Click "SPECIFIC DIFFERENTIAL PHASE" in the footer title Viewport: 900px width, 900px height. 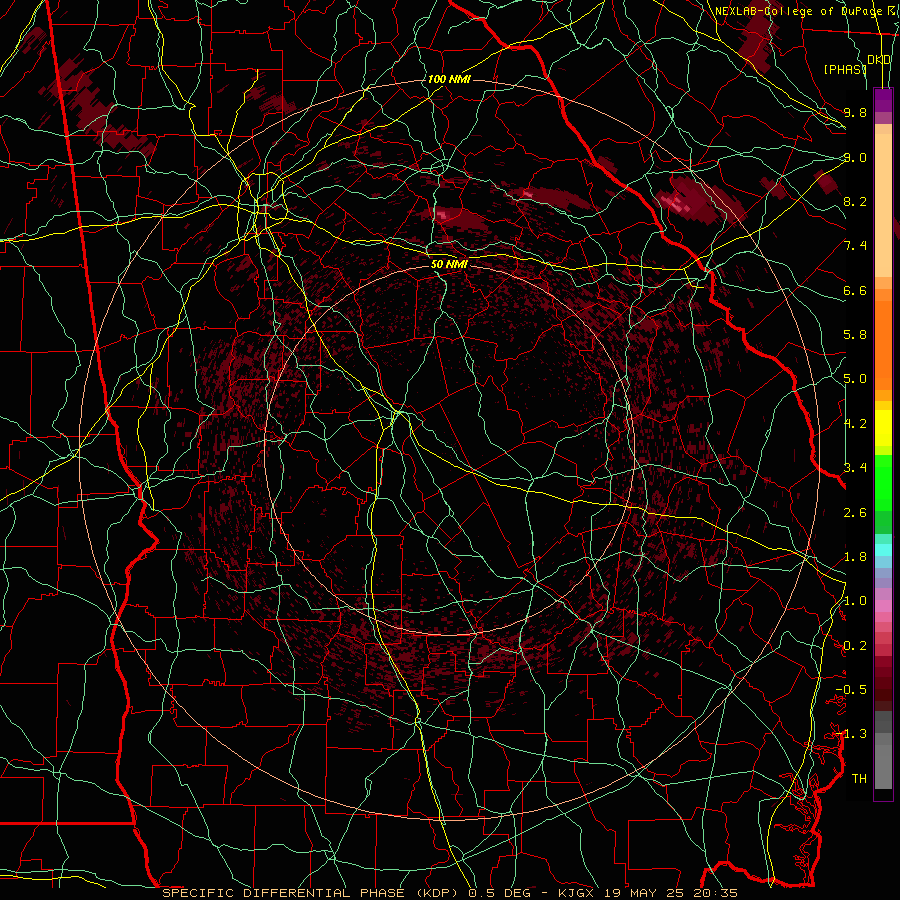click(x=284, y=893)
